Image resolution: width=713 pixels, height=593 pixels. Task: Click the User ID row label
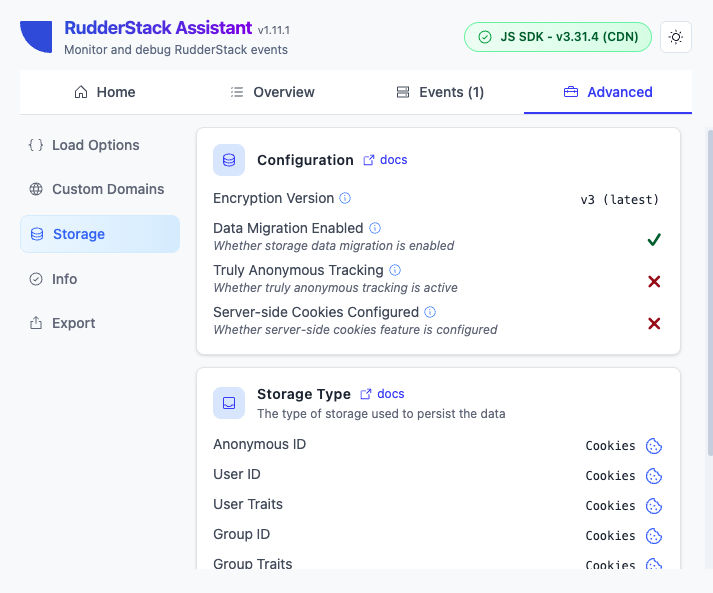(x=237, y=474)
